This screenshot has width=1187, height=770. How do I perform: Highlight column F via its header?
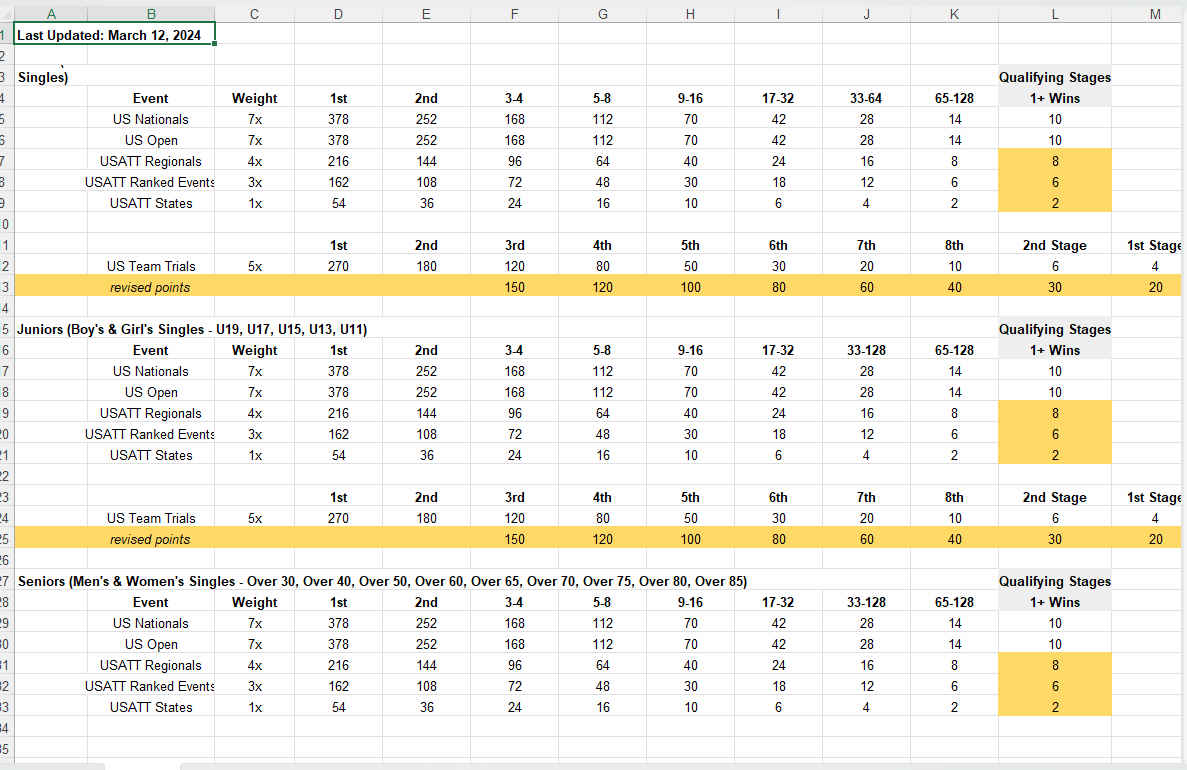point(514,14)
